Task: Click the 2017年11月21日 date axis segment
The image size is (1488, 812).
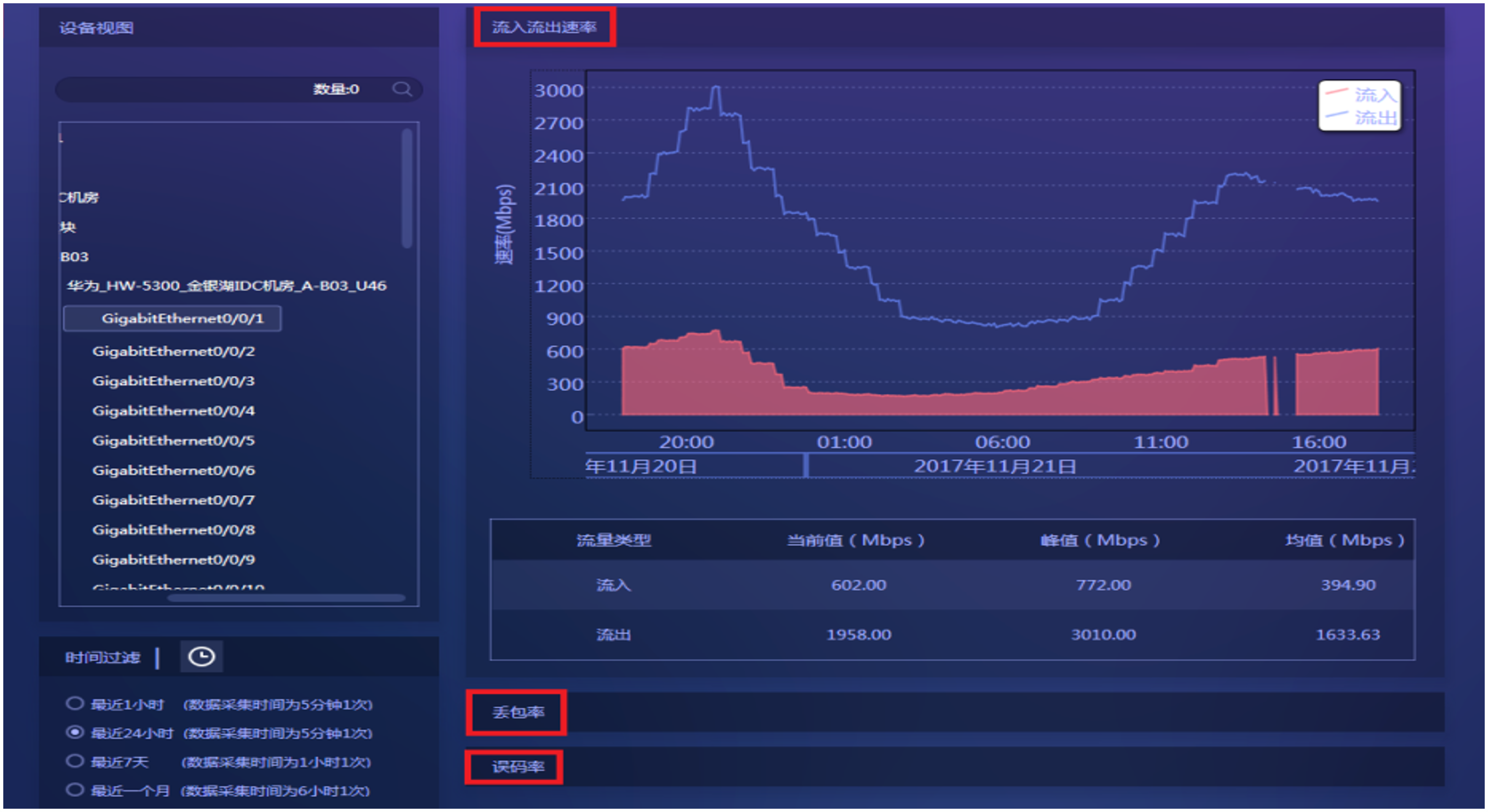Action: tap(995, 466)
